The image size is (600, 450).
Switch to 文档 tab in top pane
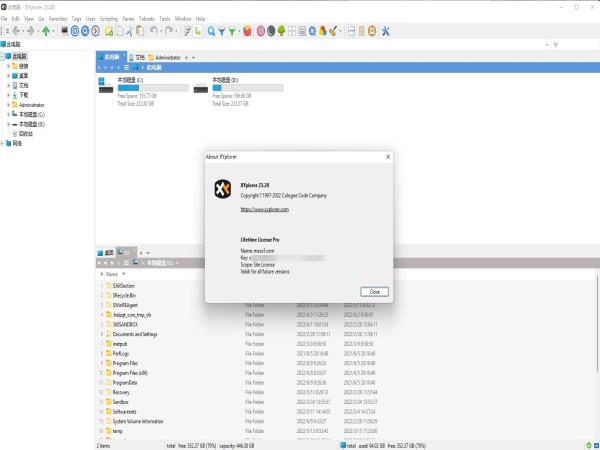pyautogui.click(x=137, y=57)
